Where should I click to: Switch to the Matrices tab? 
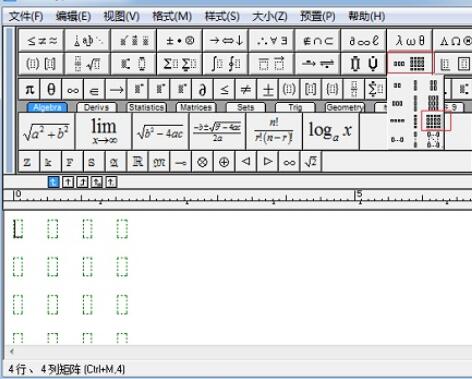coord(196,107)
